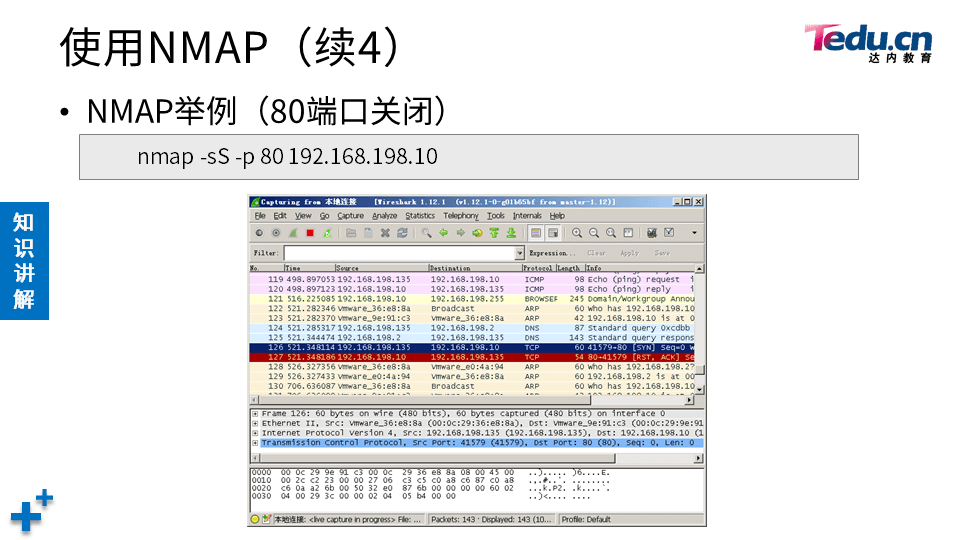
Task: Sort packets by Source column header
Action: pyautogui.click(x=381, y=268)
